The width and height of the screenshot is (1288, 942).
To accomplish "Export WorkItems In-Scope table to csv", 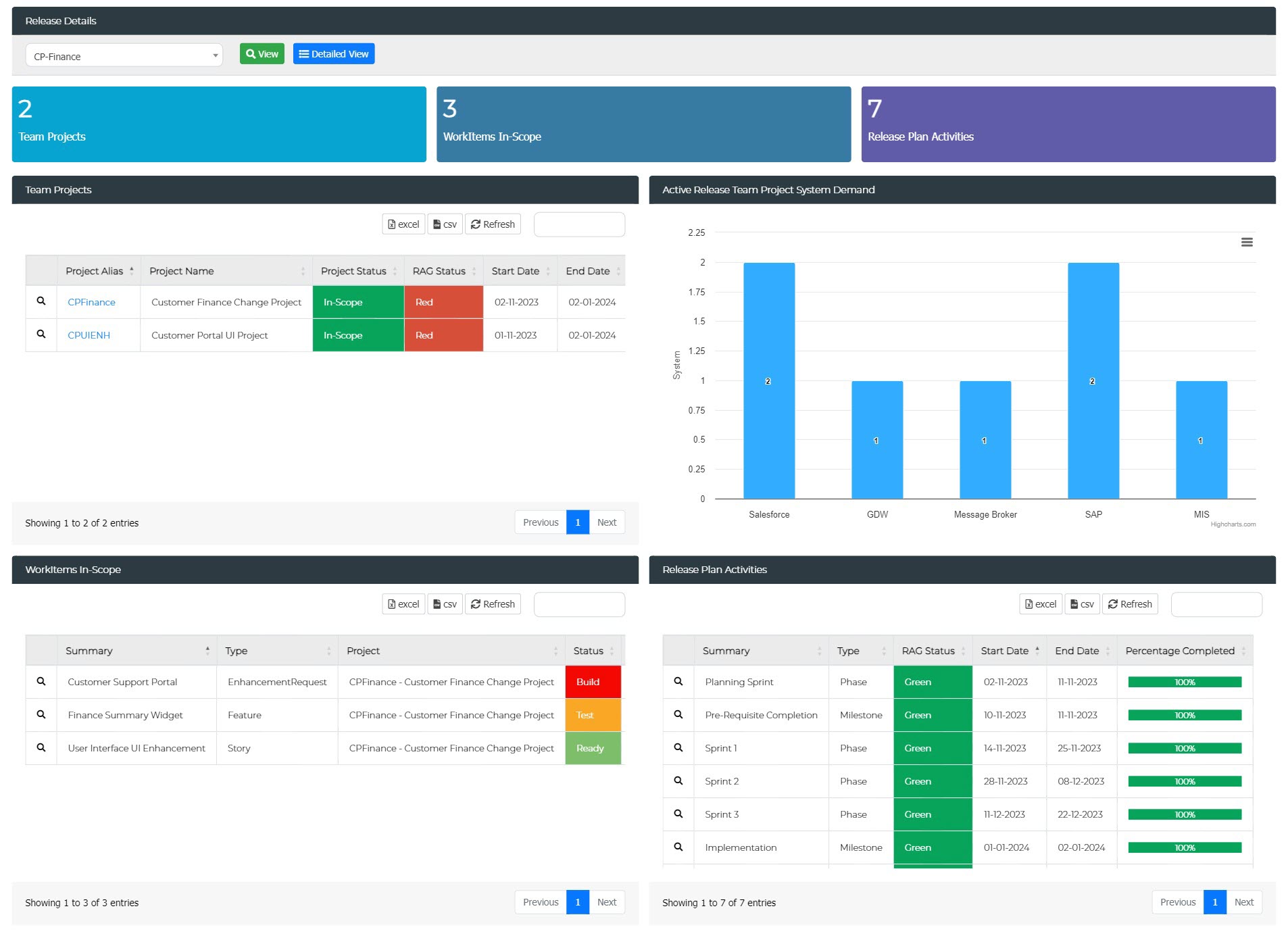I will 445,604.
